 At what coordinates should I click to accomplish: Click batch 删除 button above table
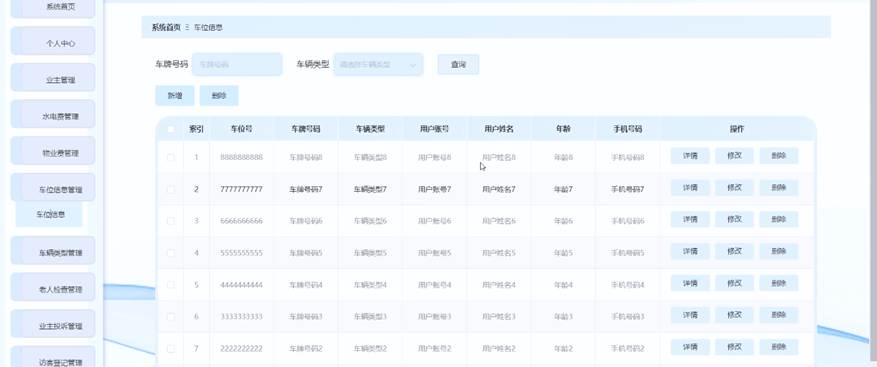(x=219, y=96)
